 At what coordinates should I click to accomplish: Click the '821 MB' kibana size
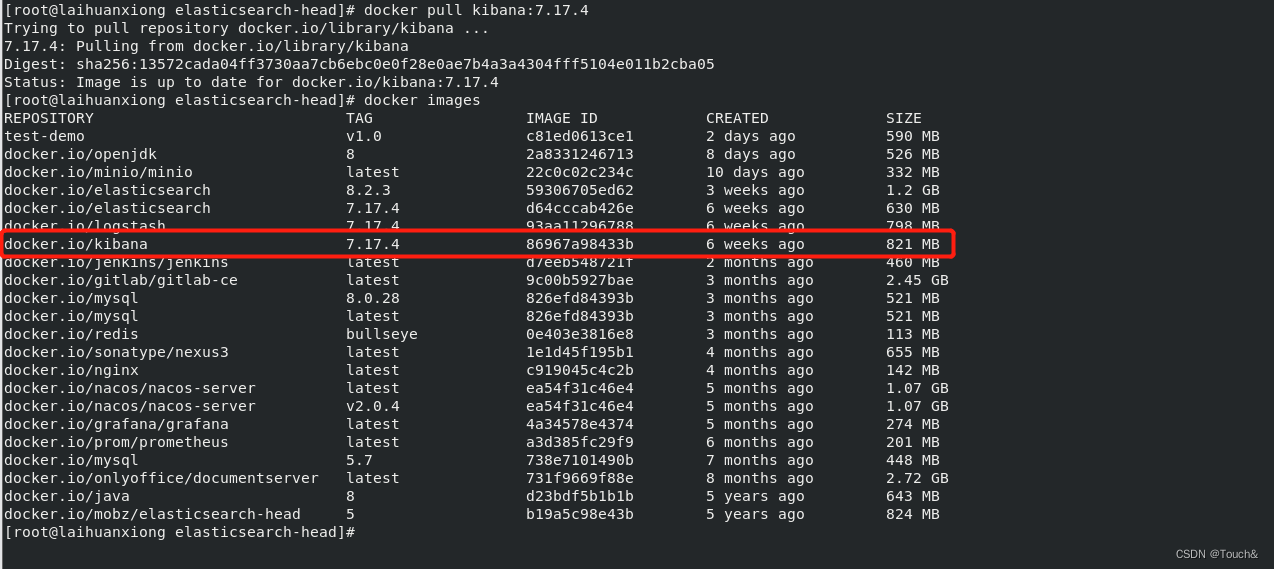[913, 244]
